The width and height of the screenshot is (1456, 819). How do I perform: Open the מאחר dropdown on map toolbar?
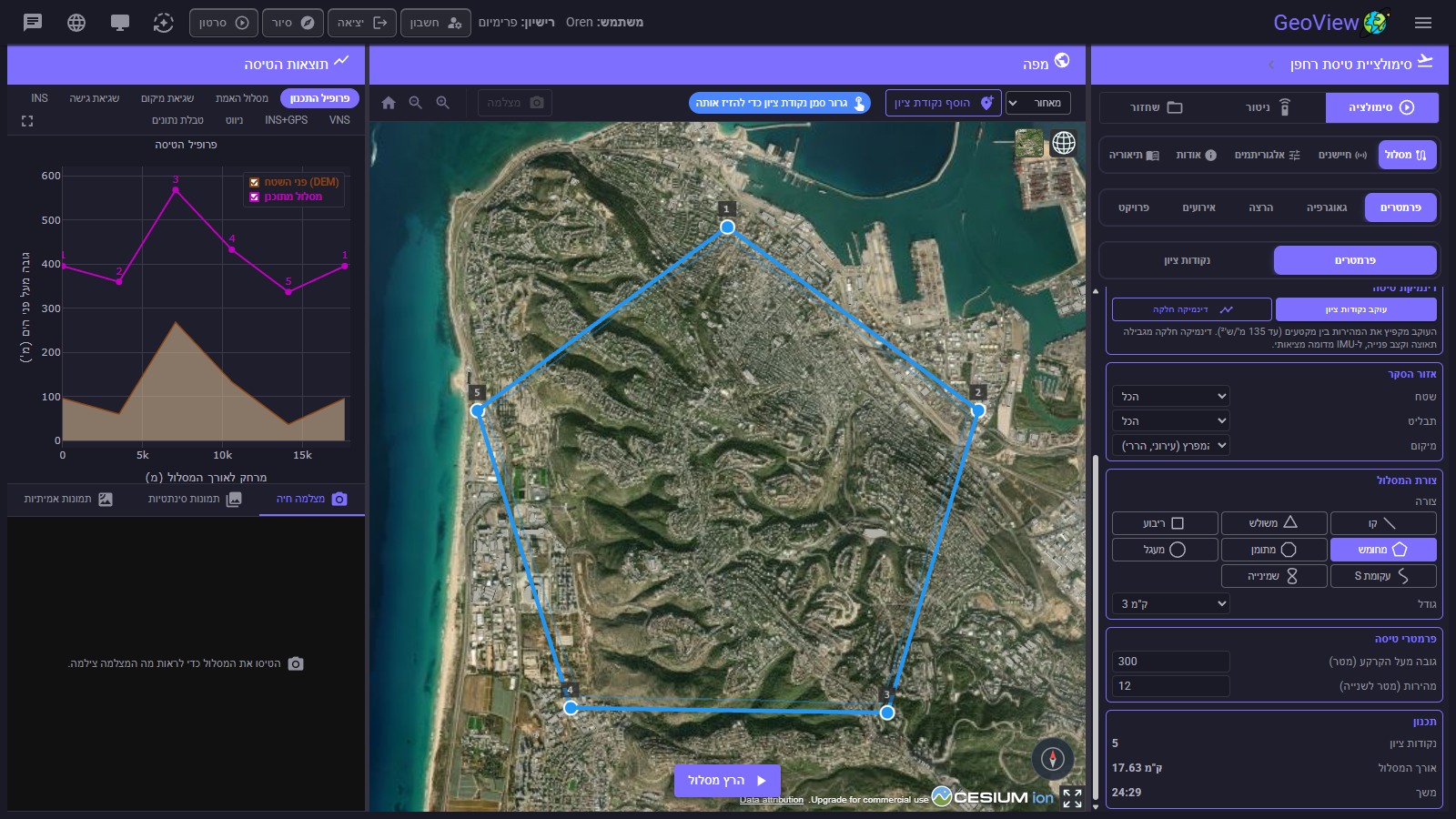1038,103
